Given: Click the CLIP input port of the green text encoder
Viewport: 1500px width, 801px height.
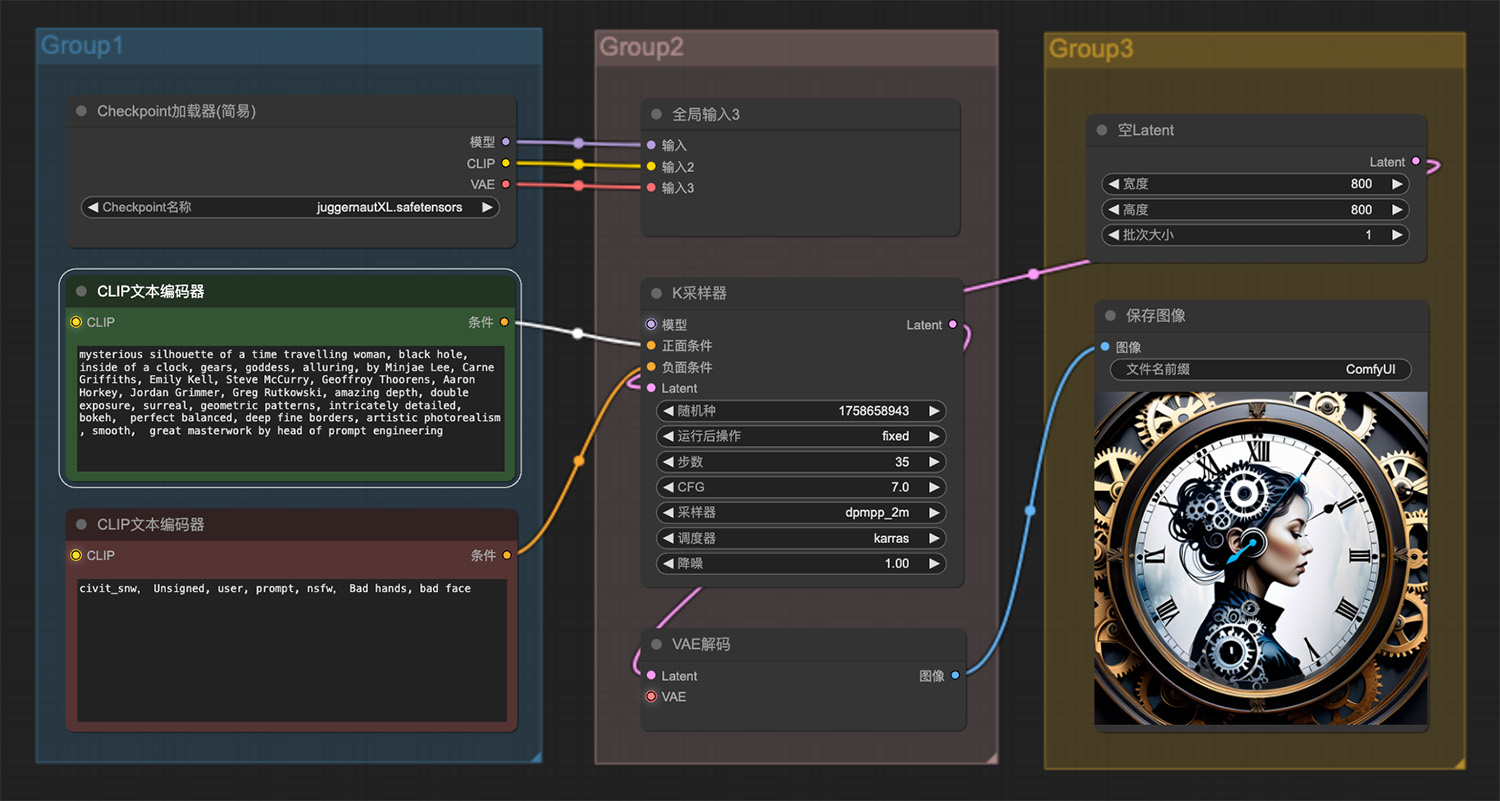Looking at the screenshot, I should [x=76, y=322].
